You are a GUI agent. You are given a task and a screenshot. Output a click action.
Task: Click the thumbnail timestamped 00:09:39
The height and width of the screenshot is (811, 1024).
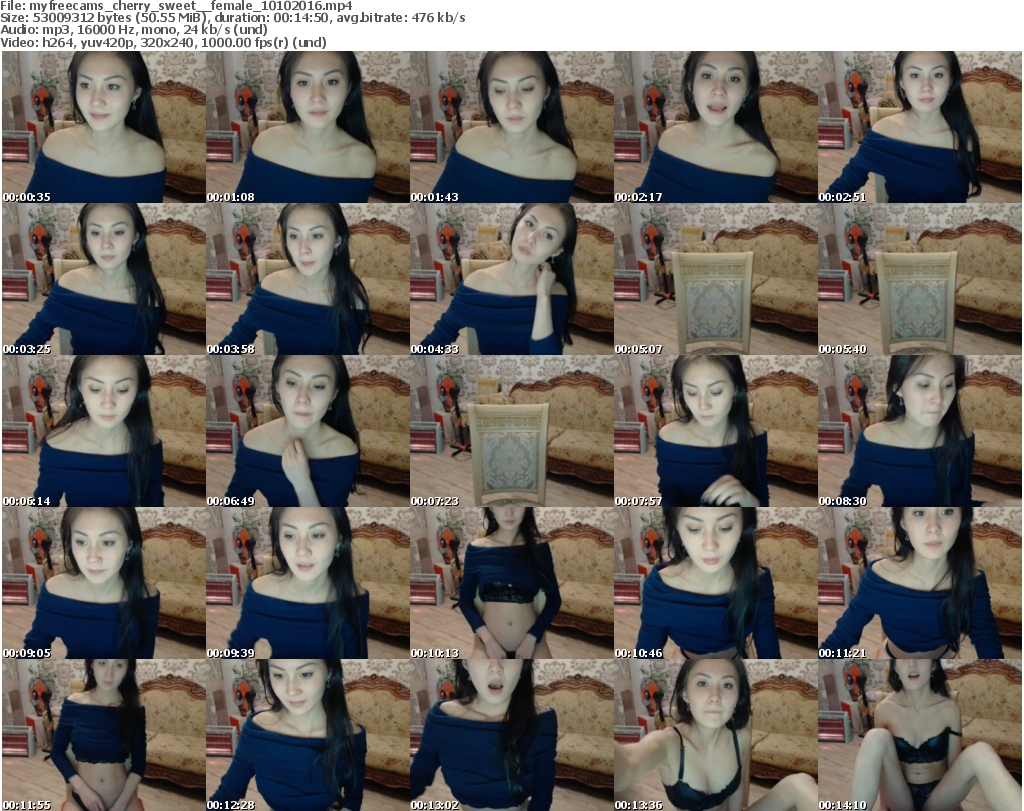click(x=308, y=583)
